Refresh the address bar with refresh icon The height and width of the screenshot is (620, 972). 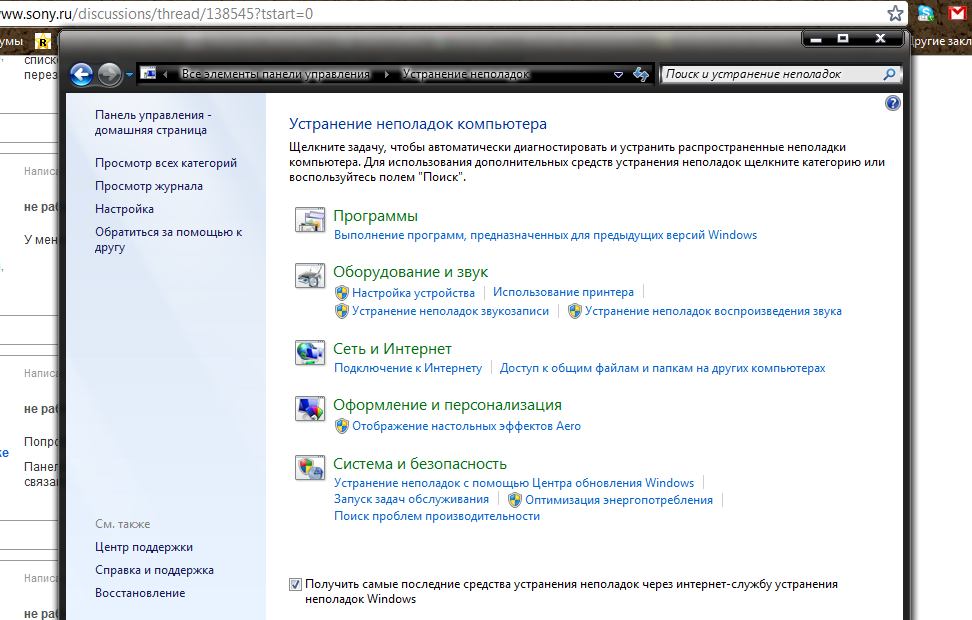pyautogui.click(x=642, y=74)
